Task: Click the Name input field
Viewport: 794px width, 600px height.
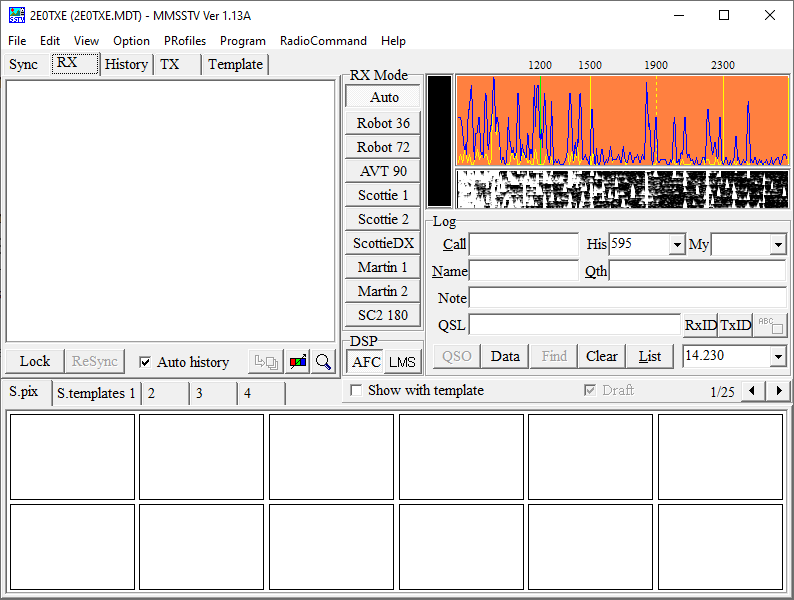Action: tap(524, 271)
